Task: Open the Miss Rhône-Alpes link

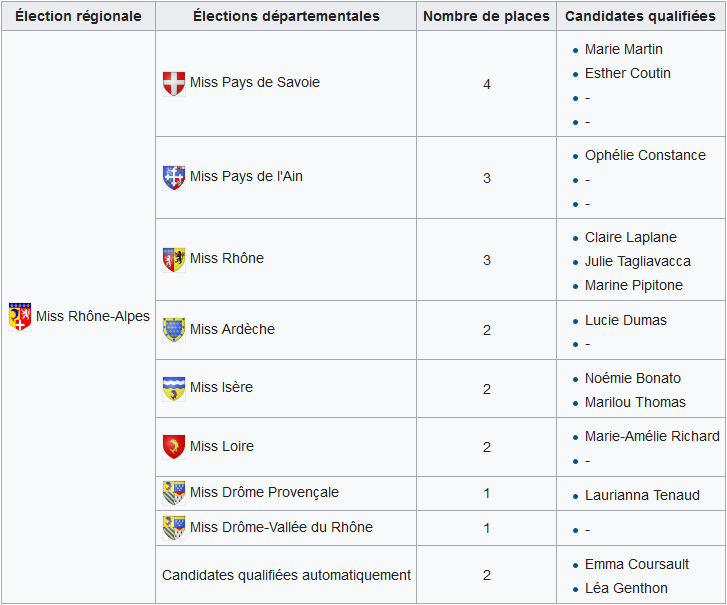Action: (93, 316)
